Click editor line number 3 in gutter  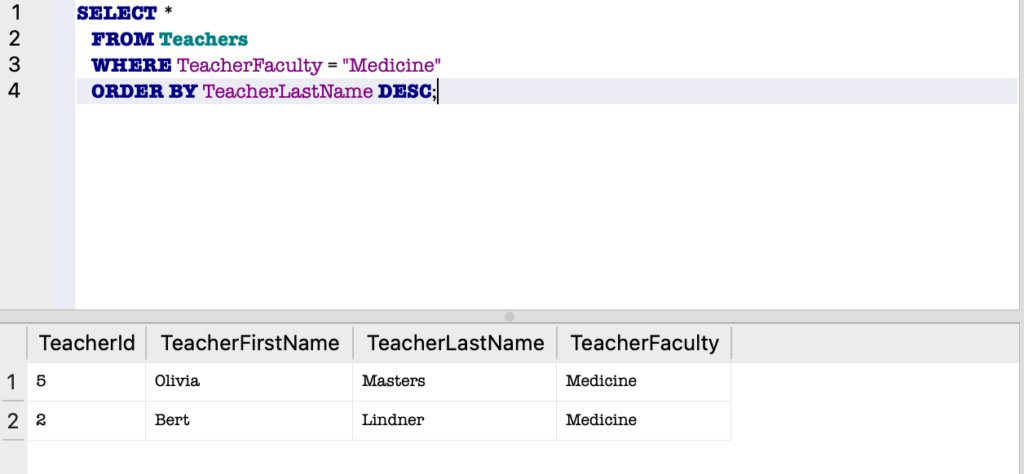13,65
